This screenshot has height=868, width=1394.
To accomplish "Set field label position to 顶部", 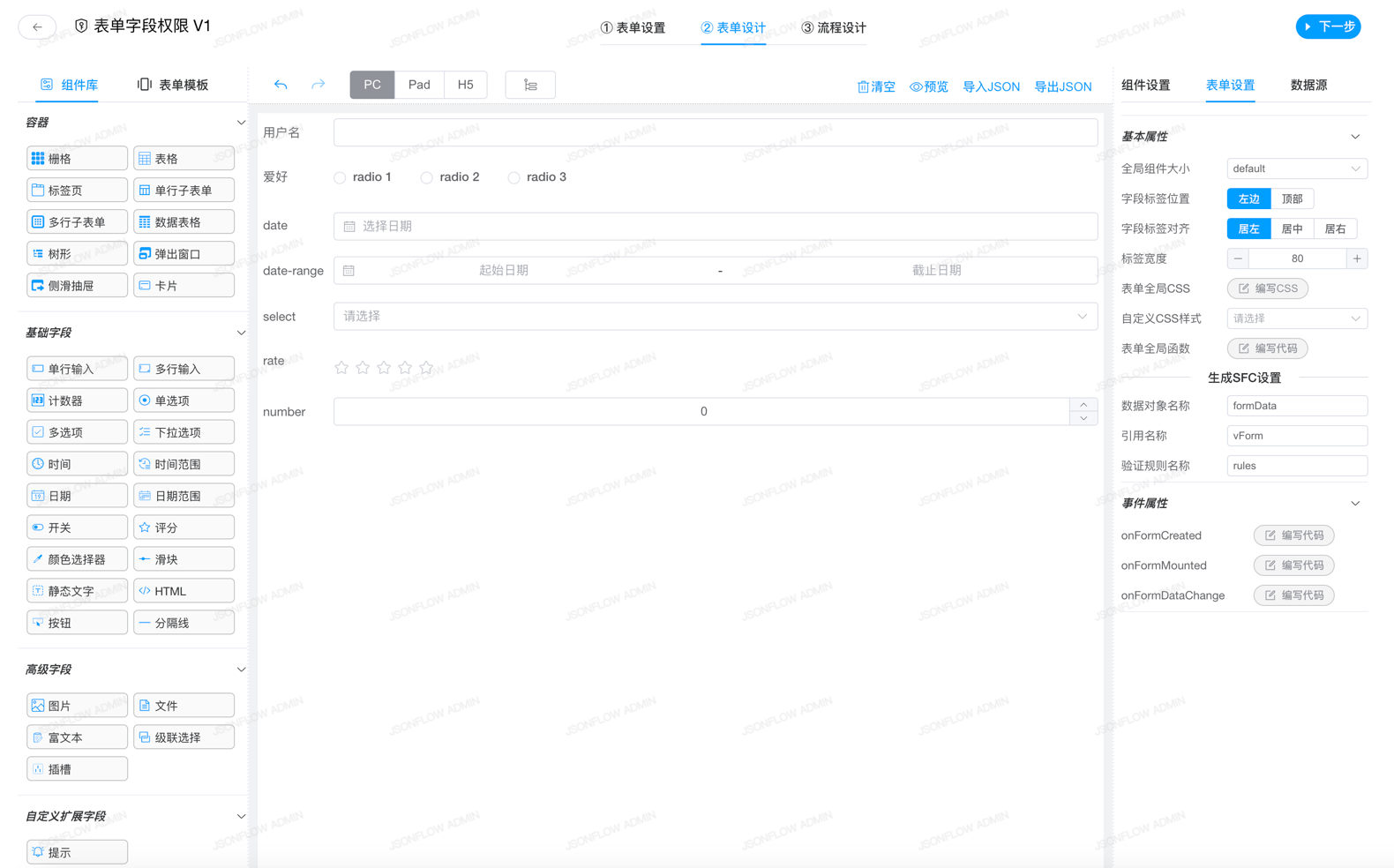I will (1292, 199).
